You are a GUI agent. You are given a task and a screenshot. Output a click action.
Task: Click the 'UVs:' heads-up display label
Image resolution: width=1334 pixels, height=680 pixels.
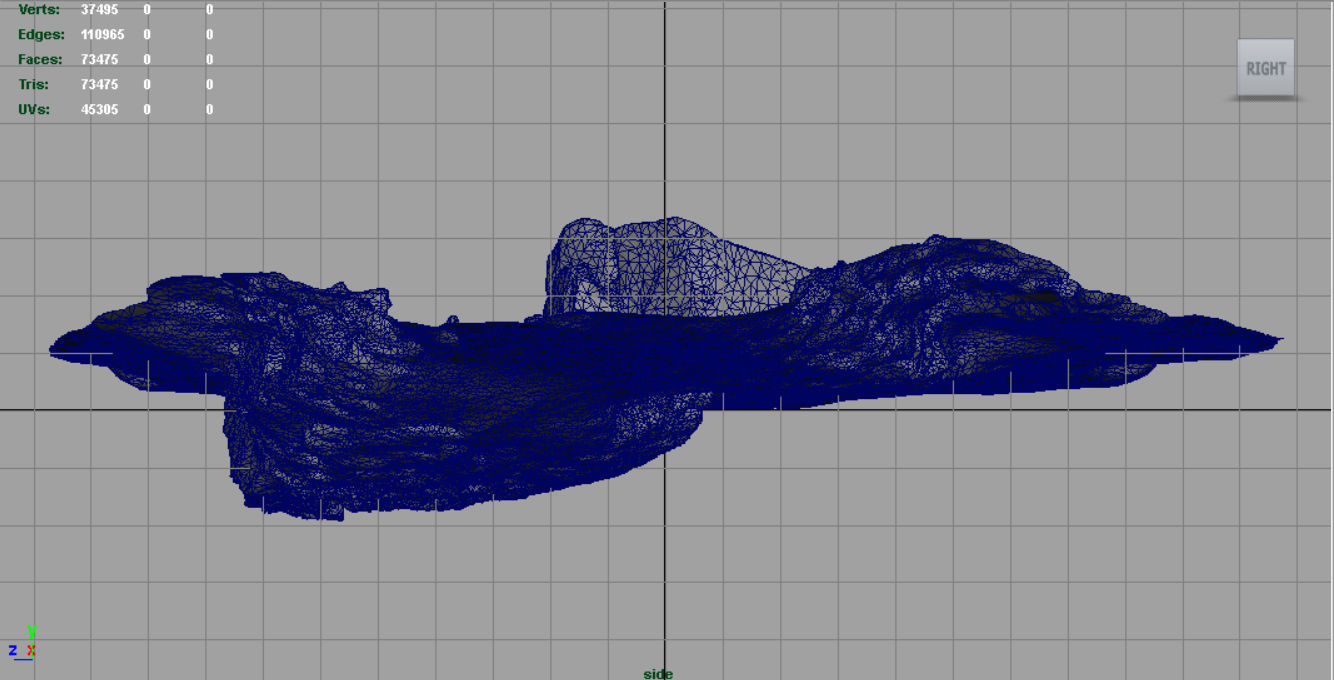click(x=34, y=110)
